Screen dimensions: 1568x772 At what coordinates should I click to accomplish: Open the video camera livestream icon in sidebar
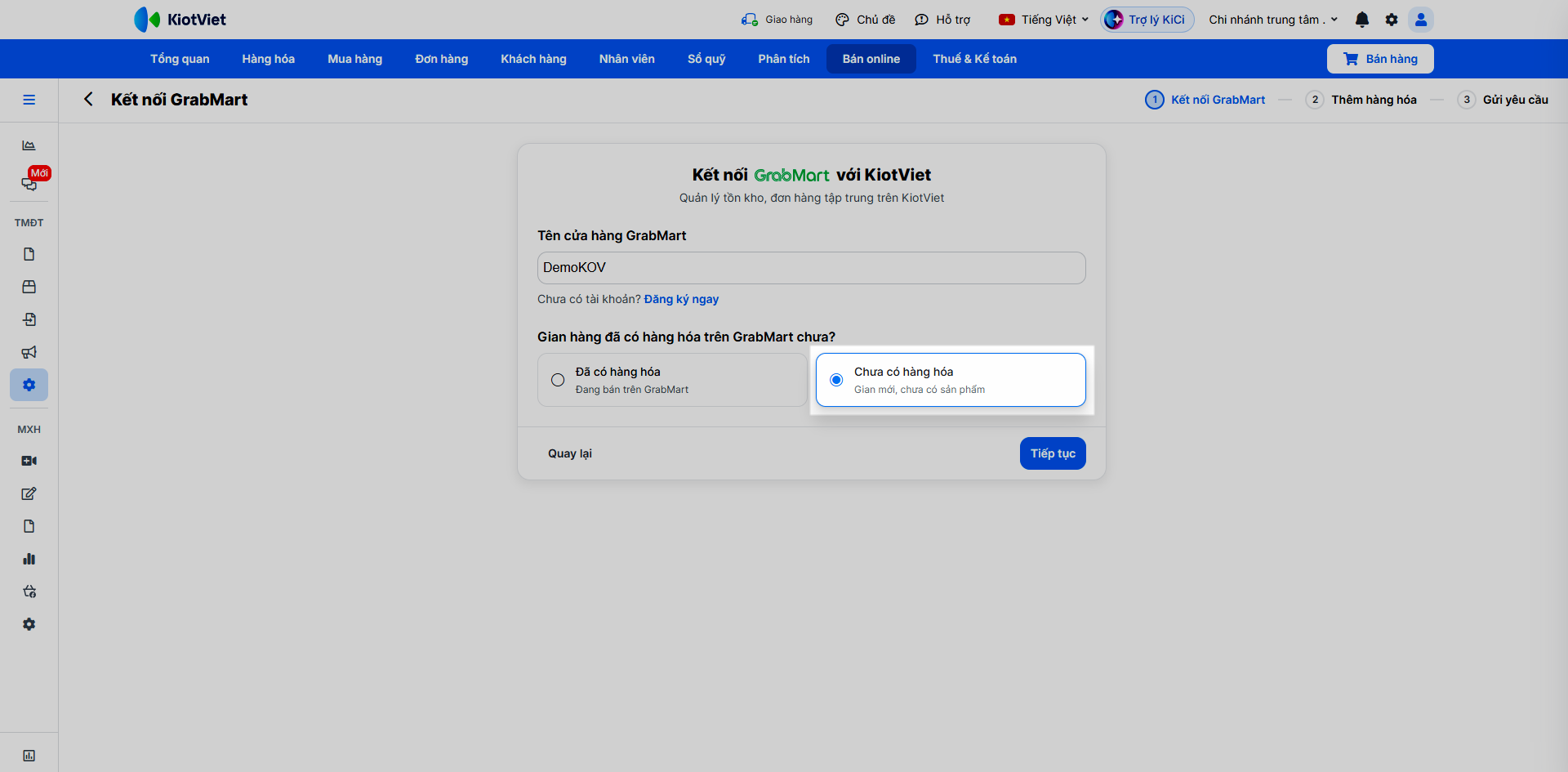(x=29, y=461)
